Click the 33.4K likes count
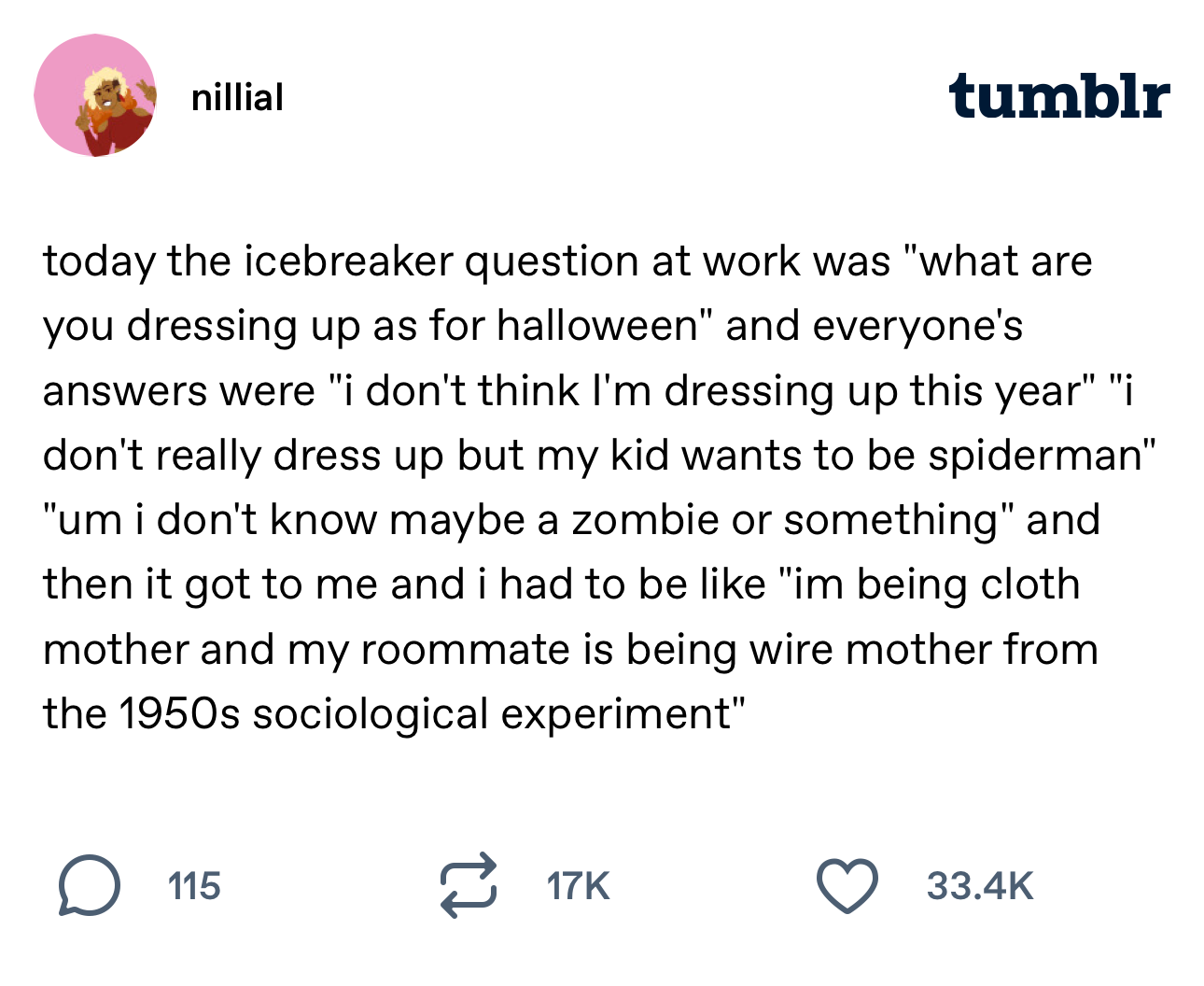The width and height of the screenshot is (1204, 986). tap(979, 885)
